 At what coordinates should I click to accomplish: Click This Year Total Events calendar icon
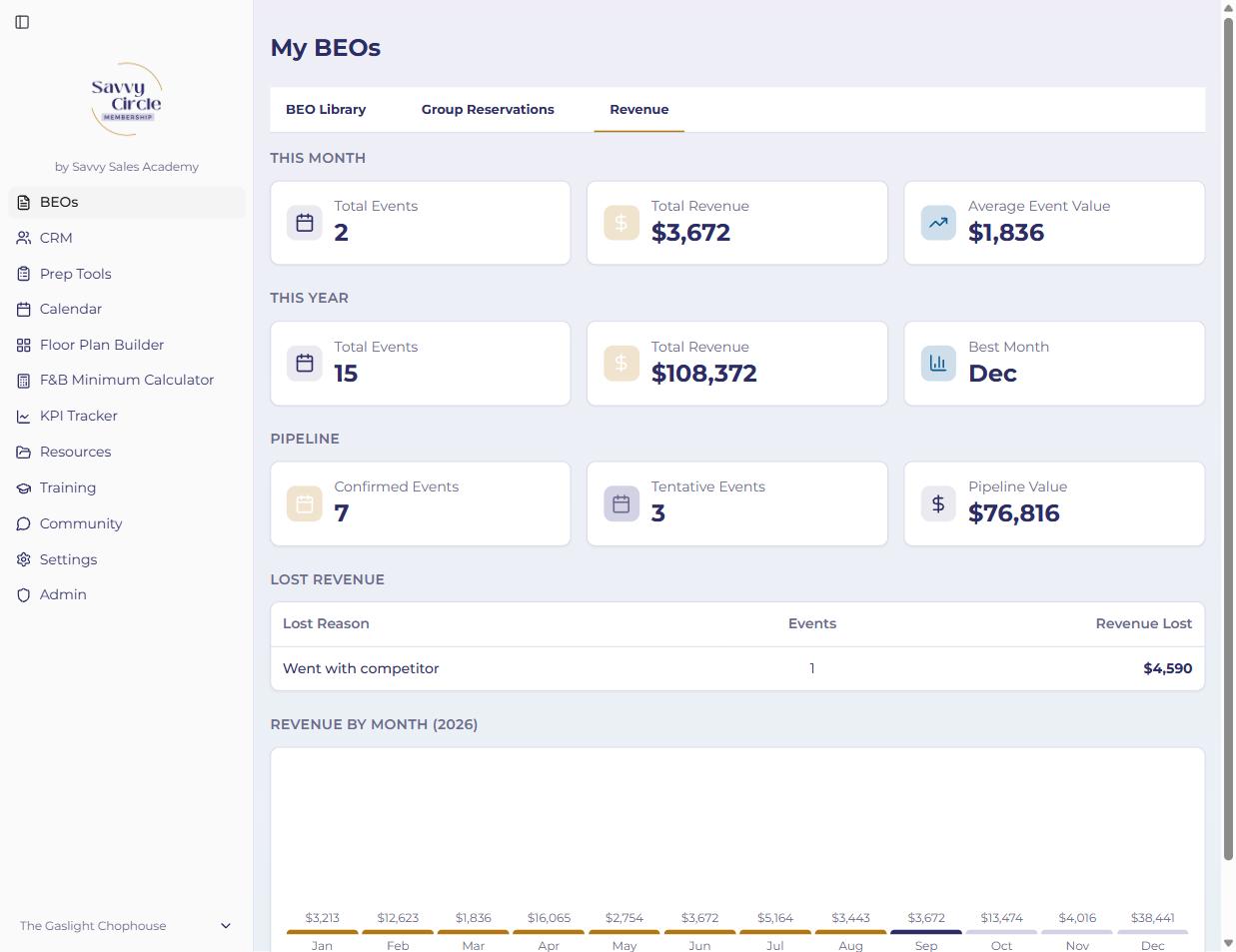tap(305, 364)
